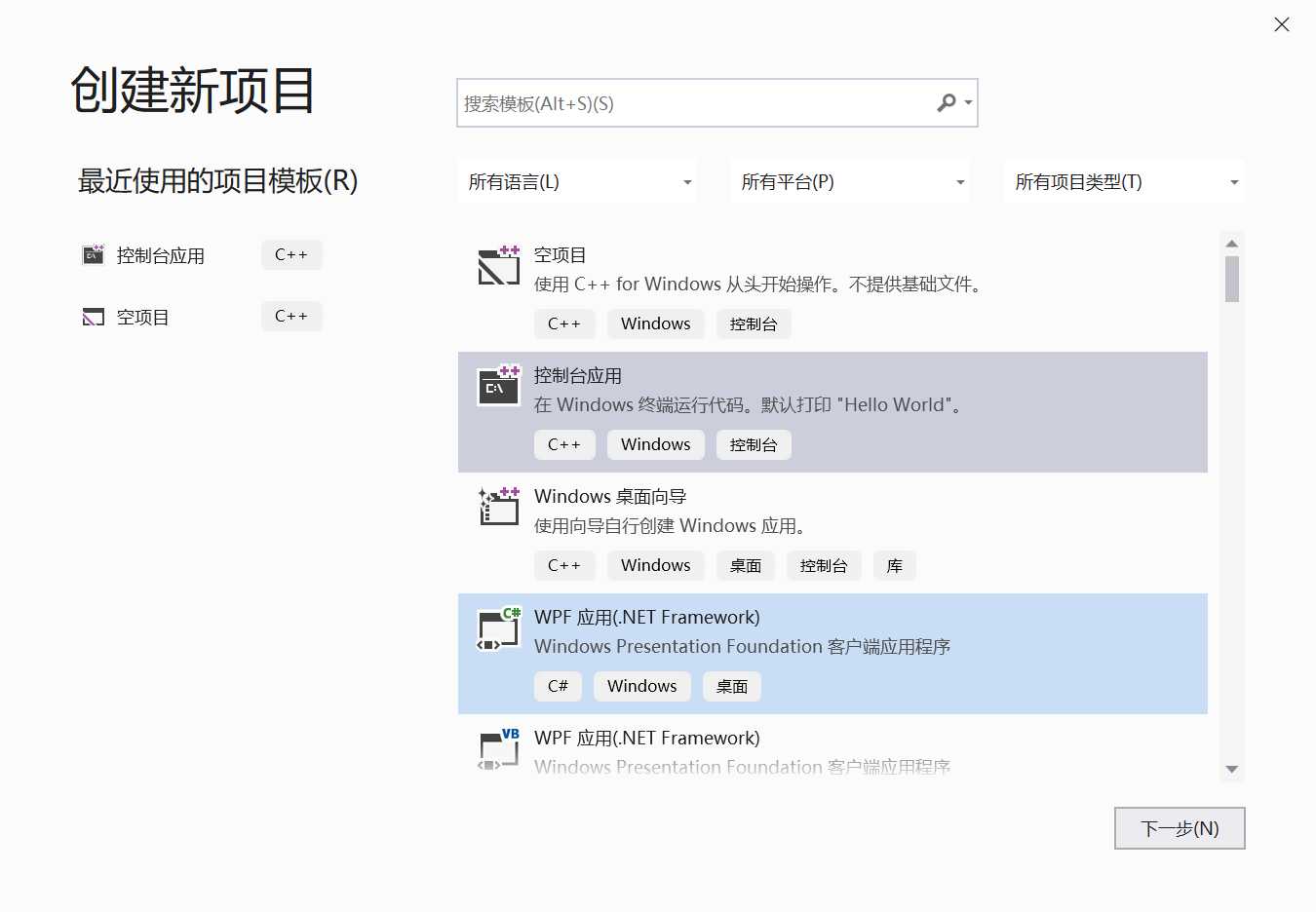Click the VB WPF 应用 template icon

(x=499, y=749)
